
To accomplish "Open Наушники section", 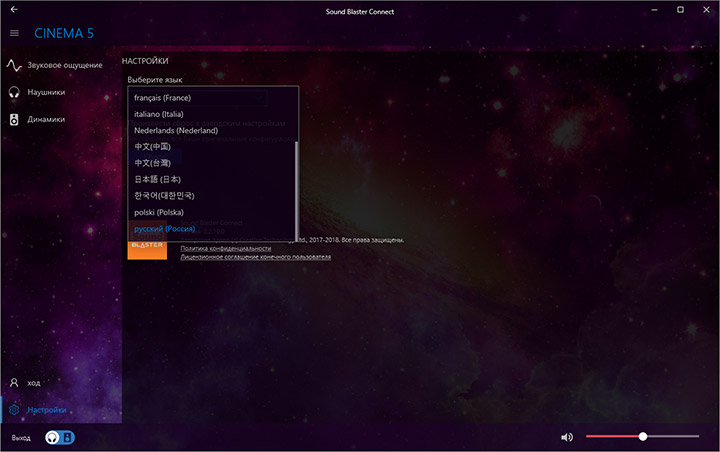I will (x=61, y=92).
